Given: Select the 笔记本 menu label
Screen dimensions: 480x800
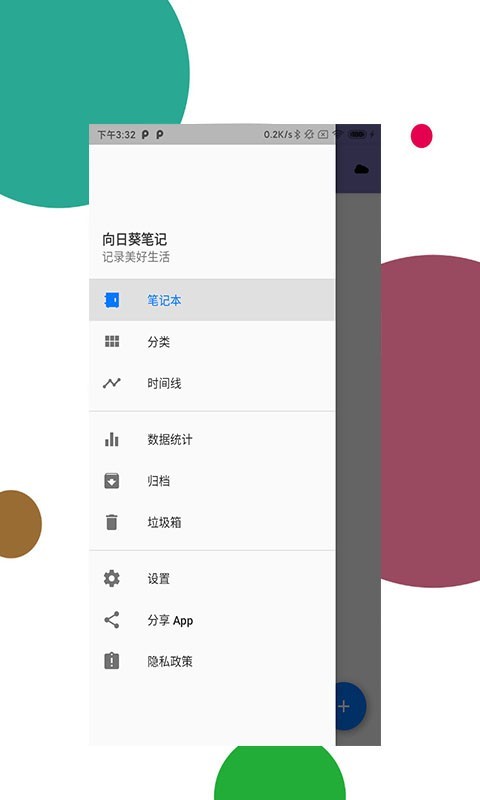Looking at the screenshot, I should pos(164,301).
